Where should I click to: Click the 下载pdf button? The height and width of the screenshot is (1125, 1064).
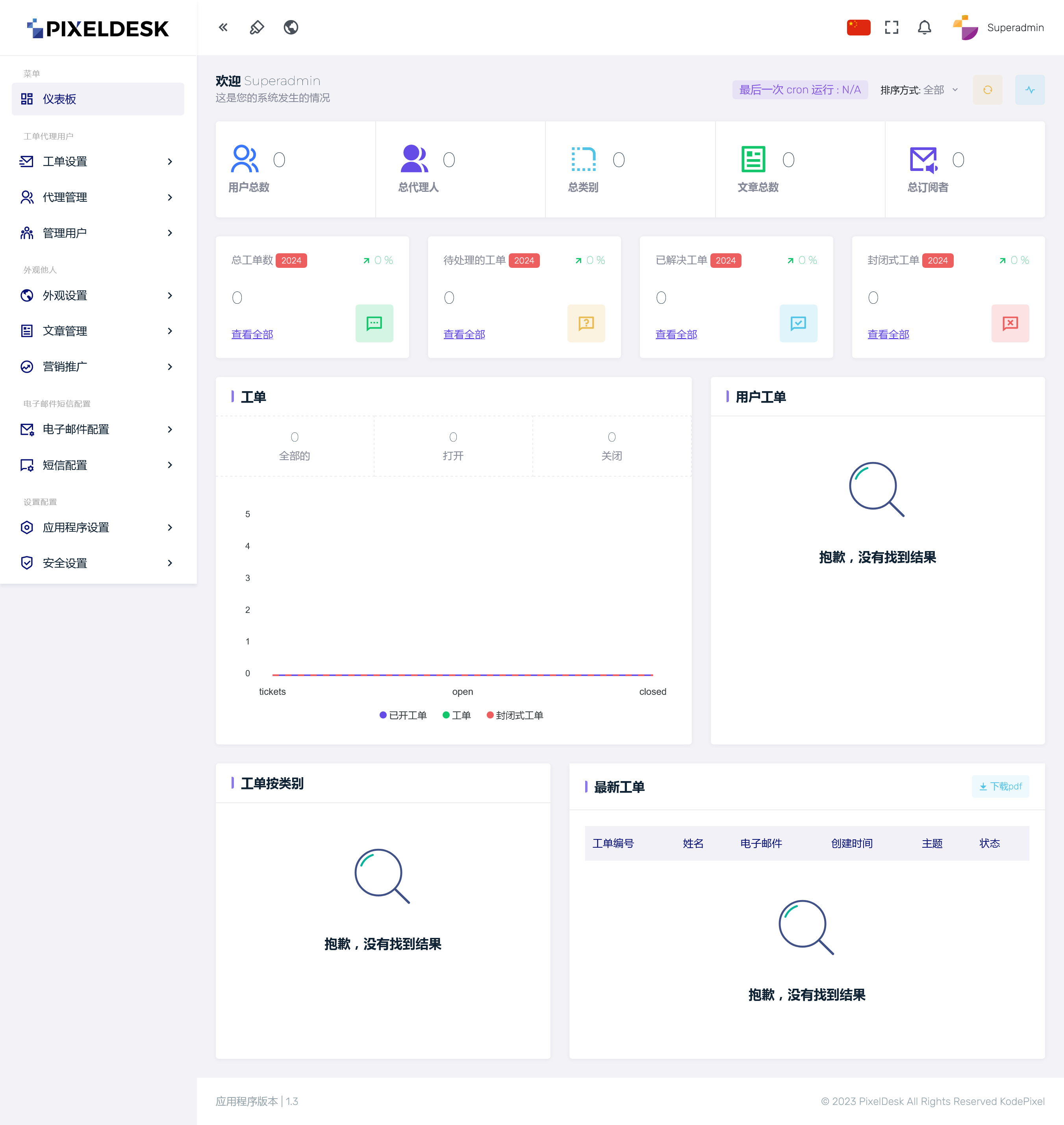pos(1001,787)
